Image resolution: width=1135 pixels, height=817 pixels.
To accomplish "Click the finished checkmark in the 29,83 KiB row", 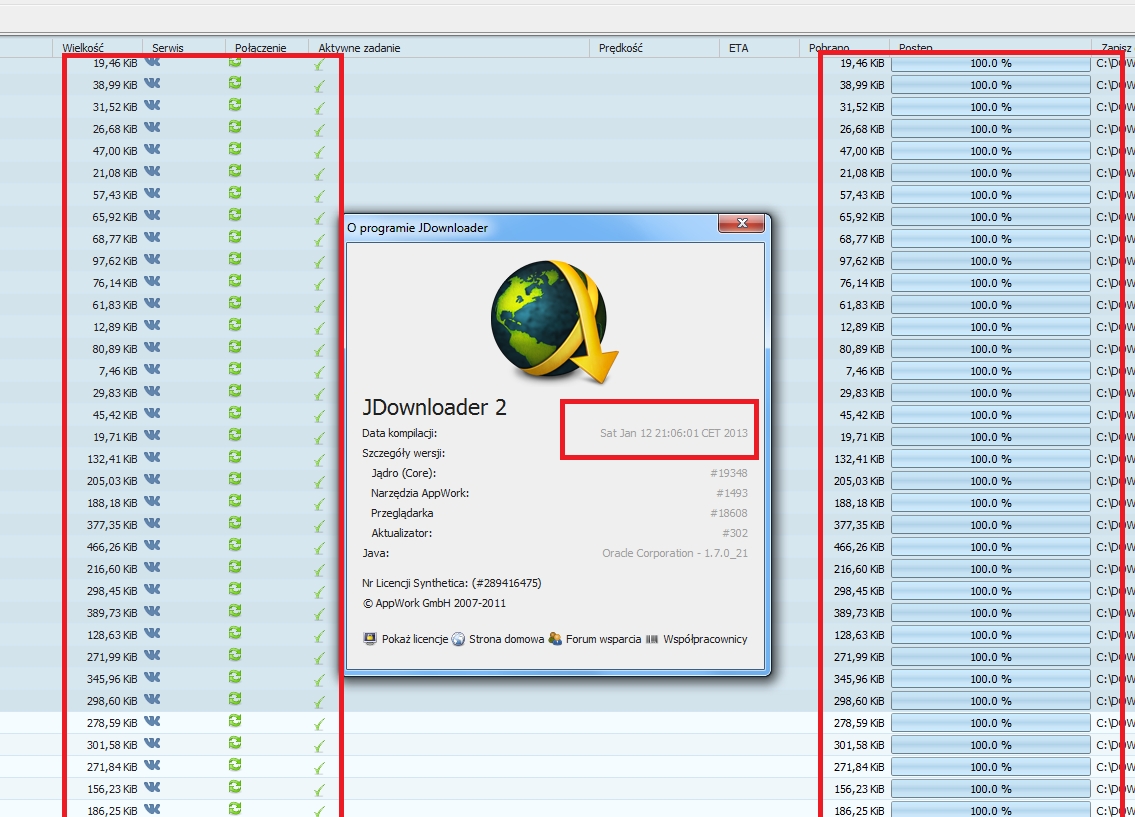I will [x=319, y=394].
